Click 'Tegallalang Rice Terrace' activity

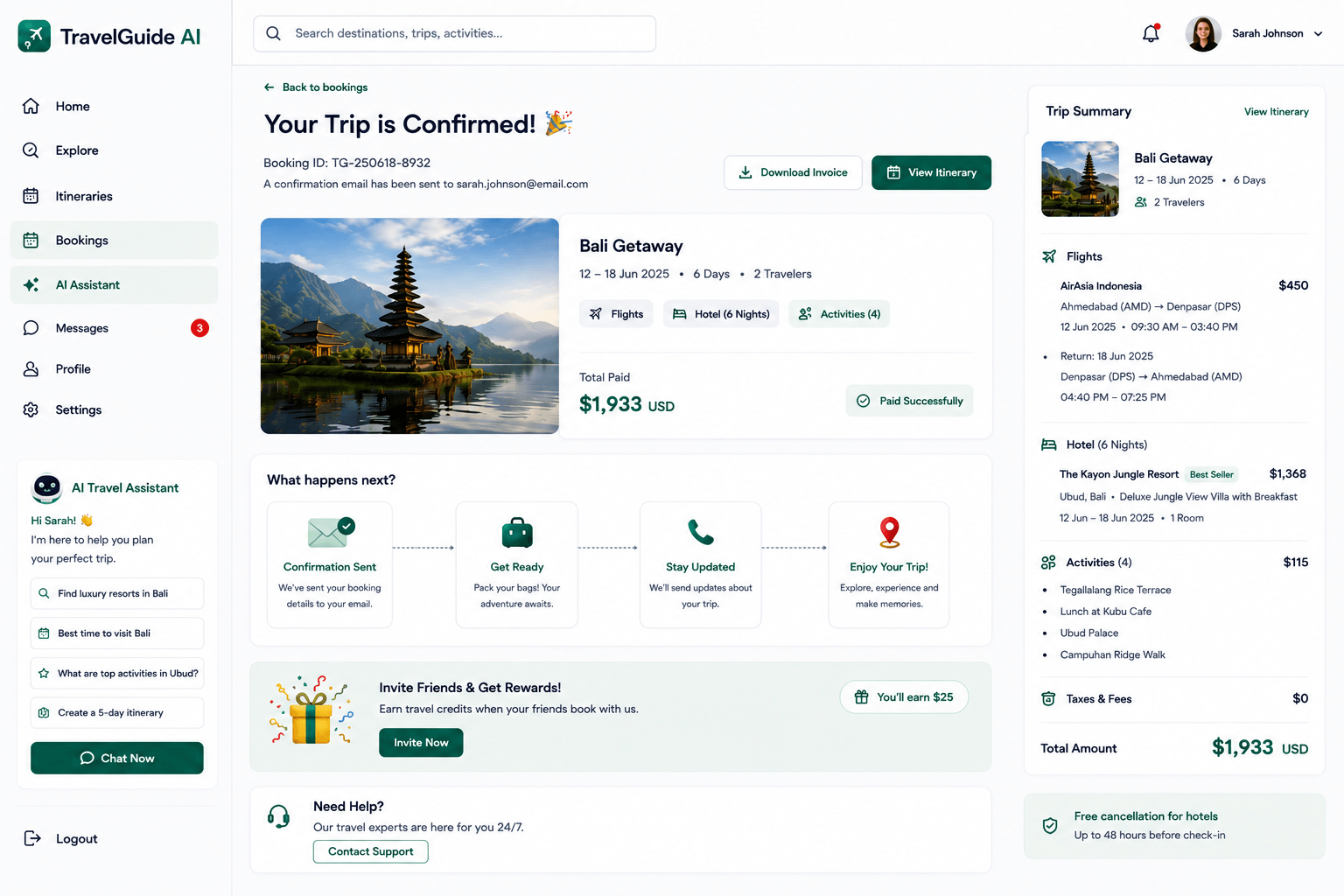[x=1116, y=590]
